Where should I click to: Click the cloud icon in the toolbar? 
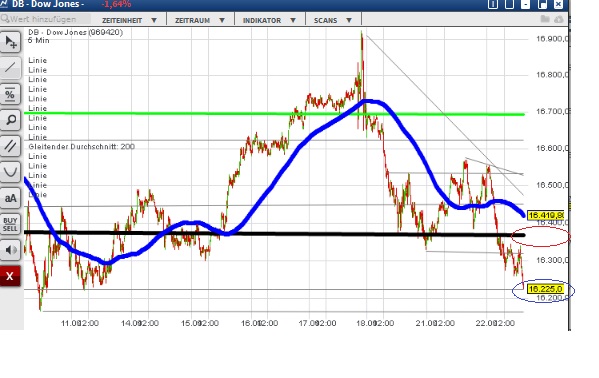(x=559, y=19)
